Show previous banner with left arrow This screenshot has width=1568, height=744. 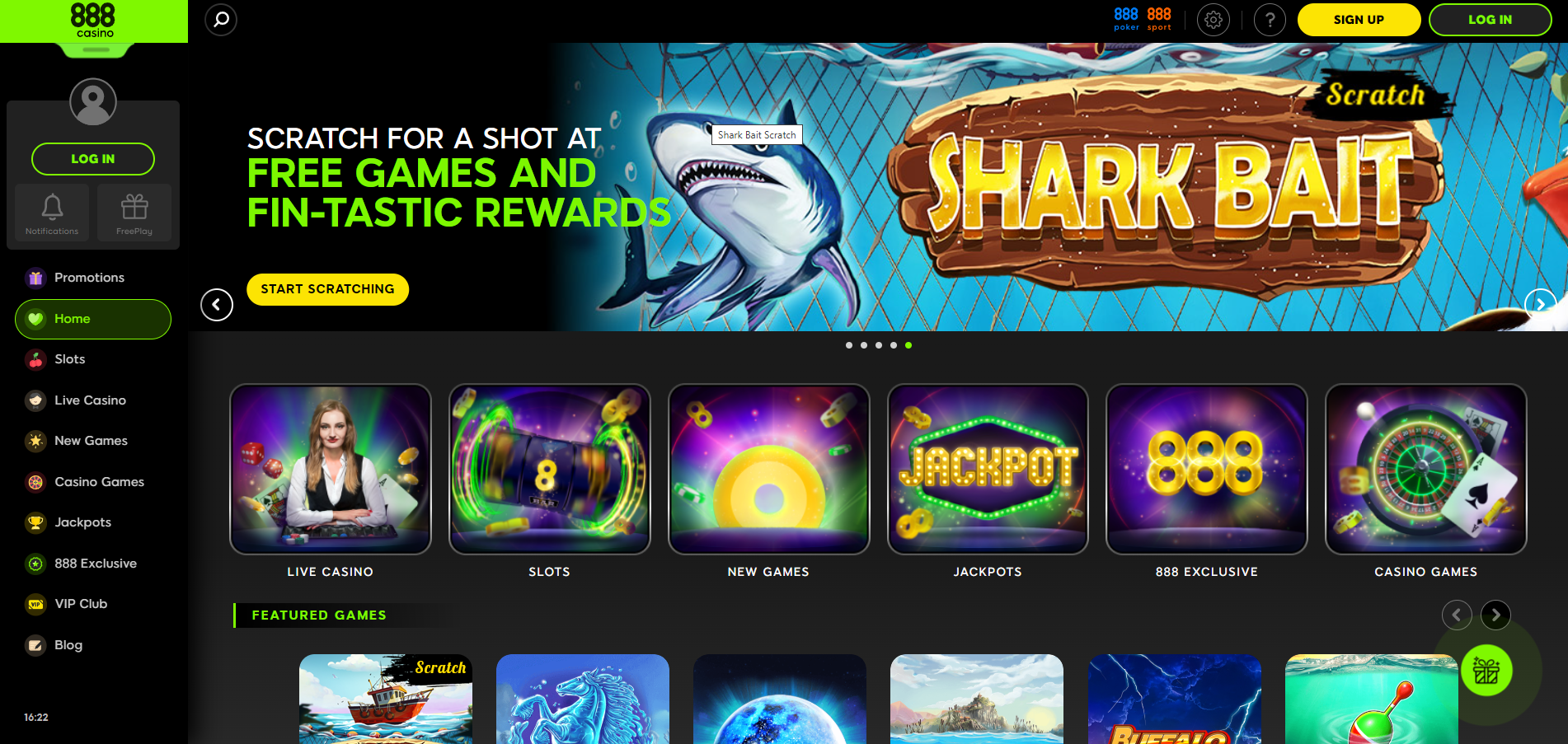(217, 305)
